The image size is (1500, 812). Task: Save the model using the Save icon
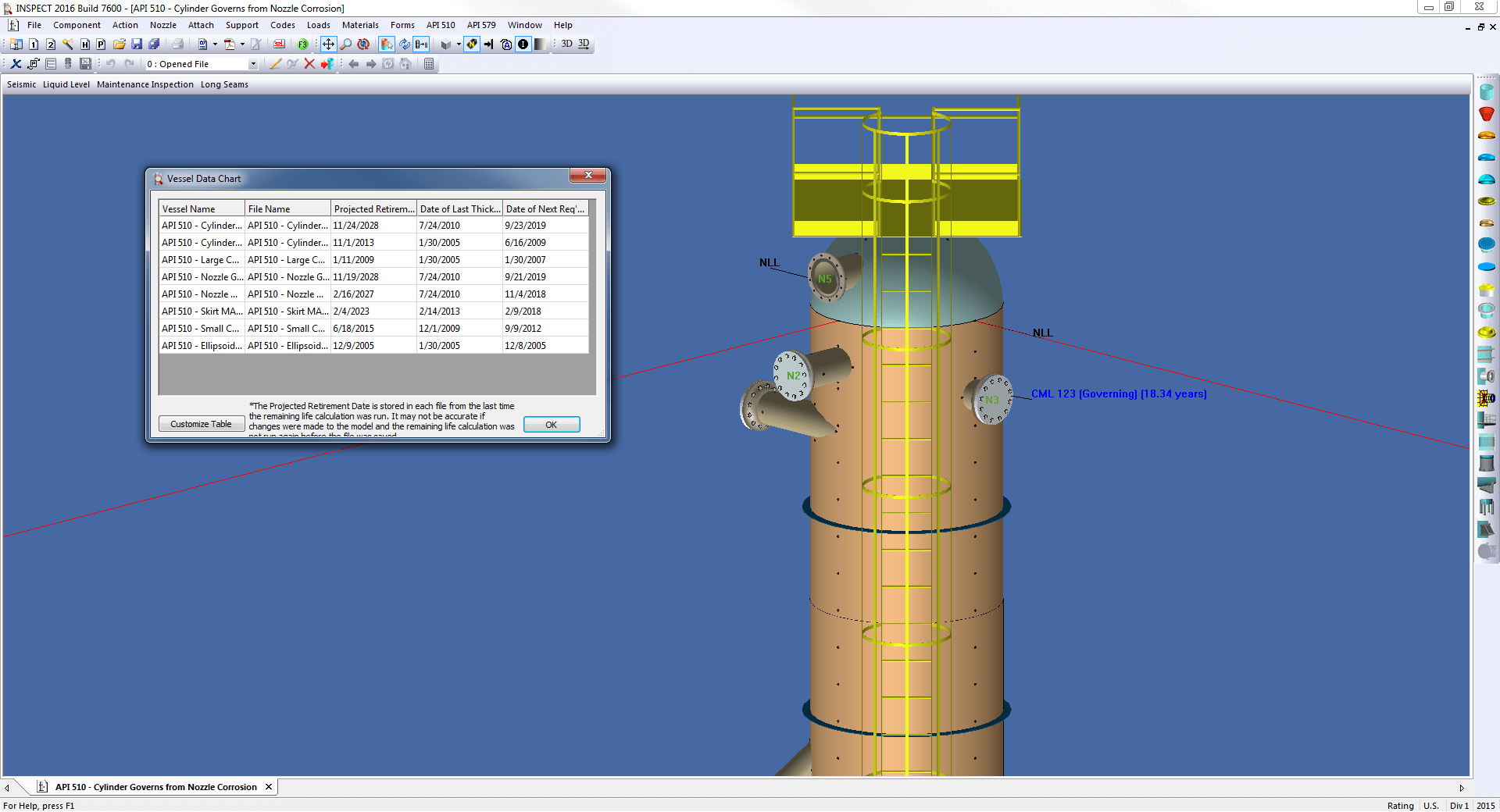[x=137, y=45]
